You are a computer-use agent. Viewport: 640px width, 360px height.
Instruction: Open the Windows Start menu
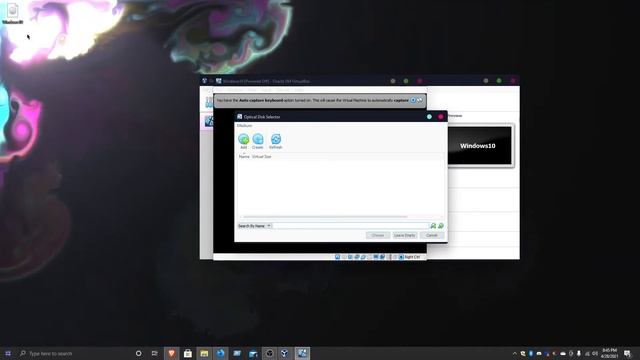click(x=8, y=353)
